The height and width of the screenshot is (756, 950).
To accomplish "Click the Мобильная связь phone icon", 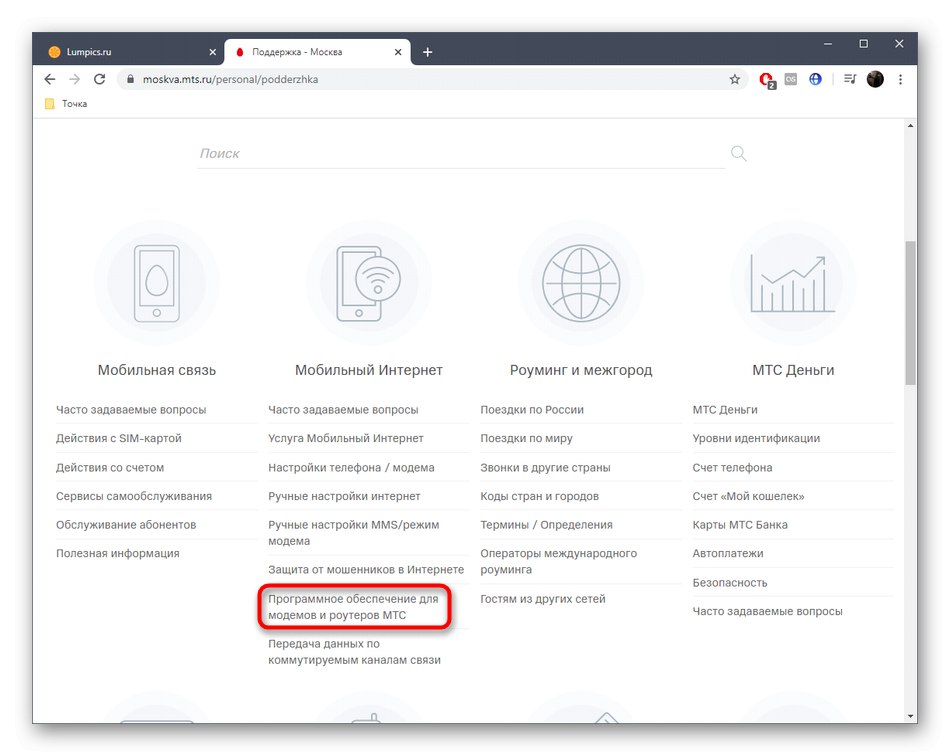I will [156, 284].
